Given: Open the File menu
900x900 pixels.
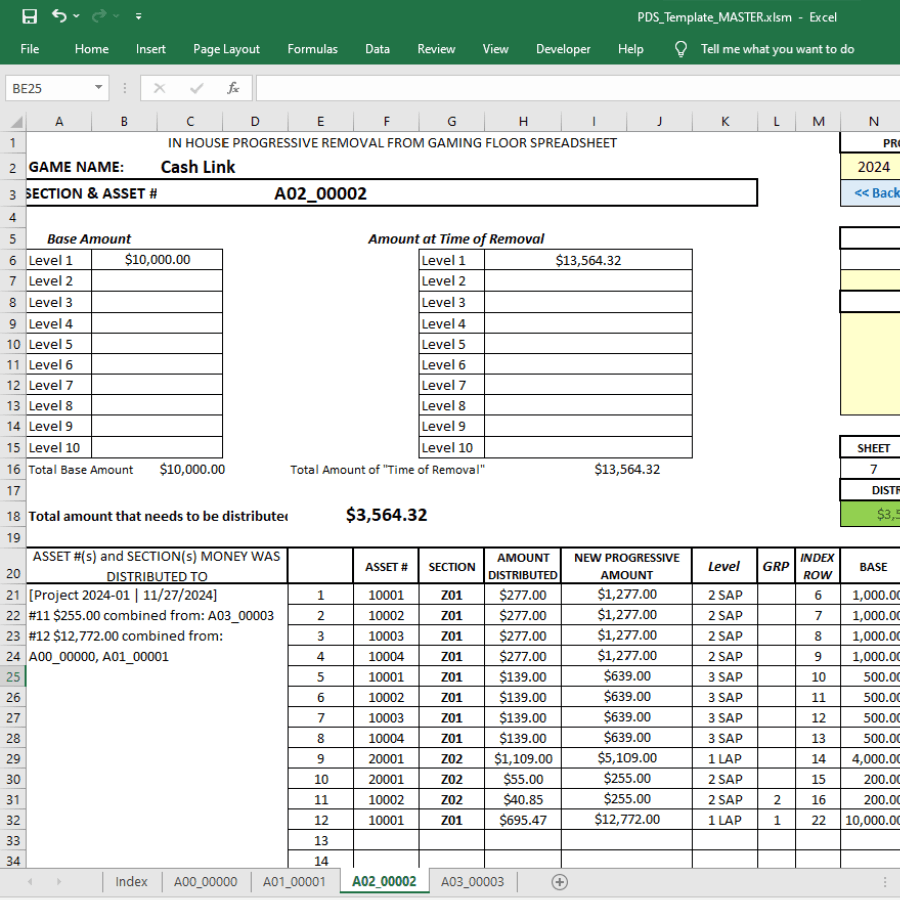Looking at the screenshot, I should point(30,49).
